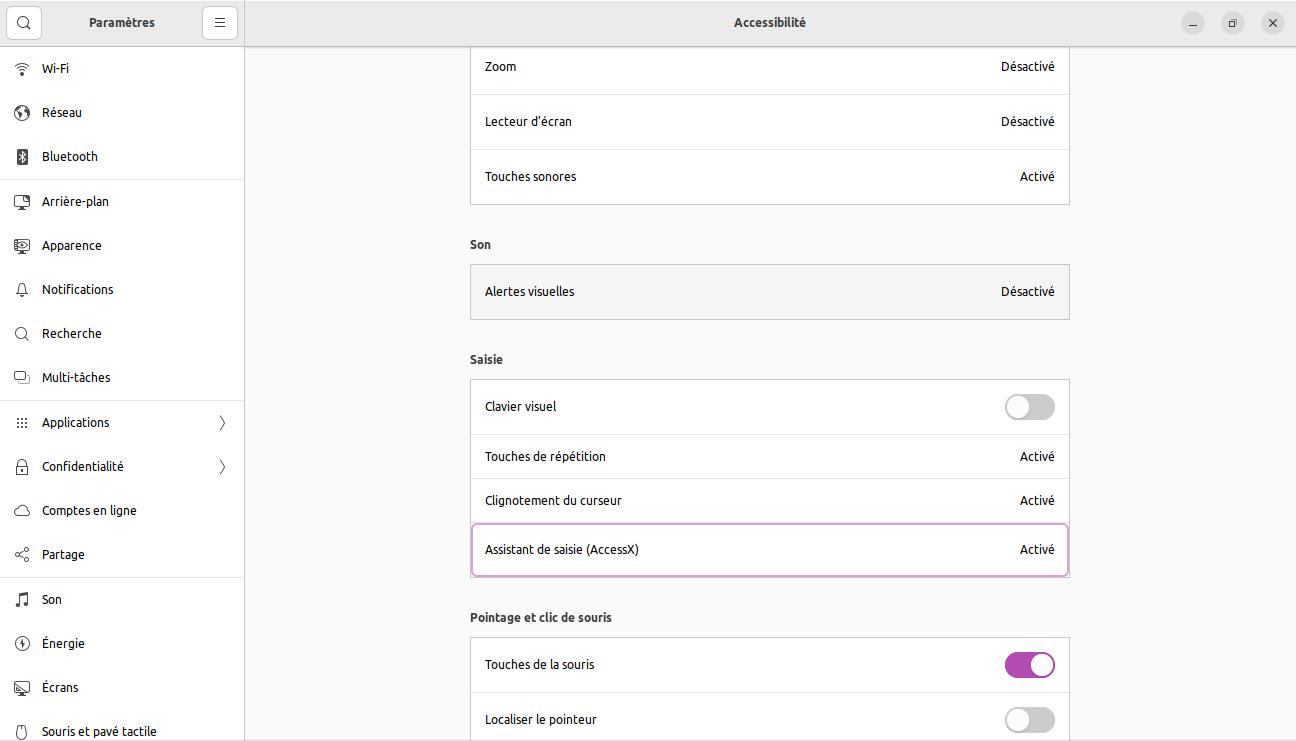Click the search magnifier icon in Paramètres header
This screenshot has width=1296, height=741.
[x=24, y=22]
